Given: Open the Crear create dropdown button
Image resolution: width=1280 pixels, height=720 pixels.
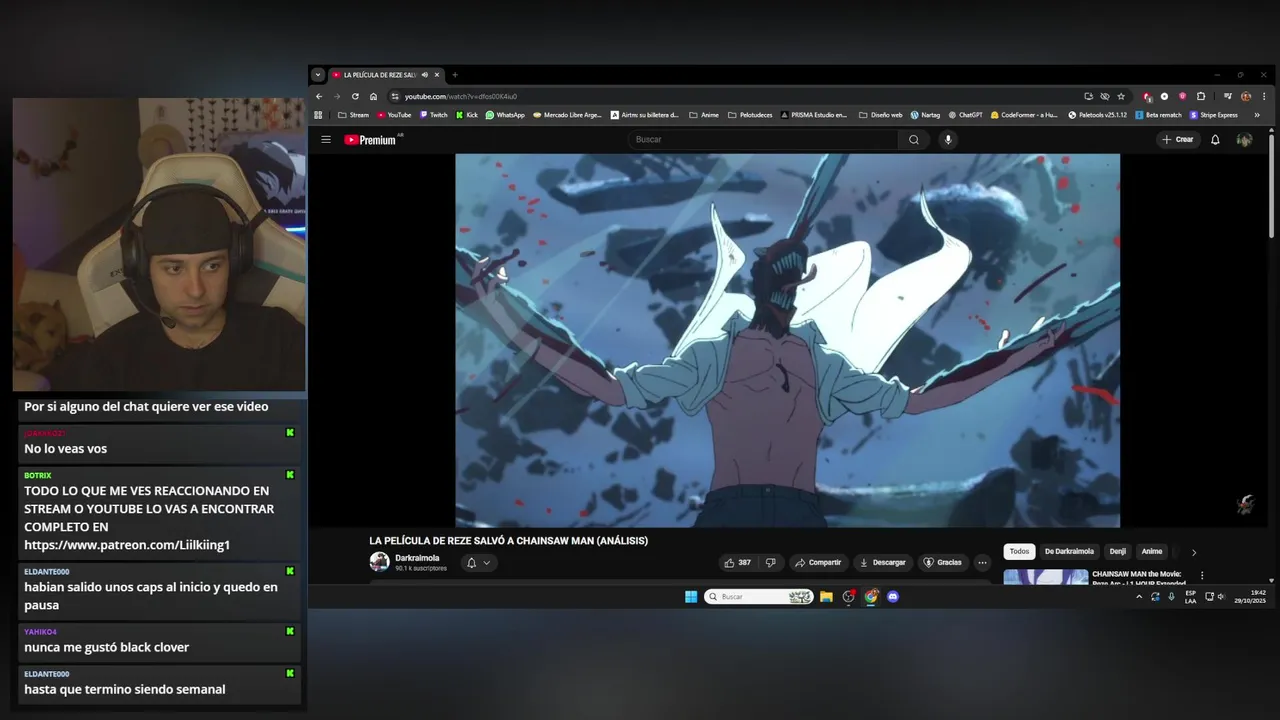Looking at the screenshot, I should pos(1178,140).
